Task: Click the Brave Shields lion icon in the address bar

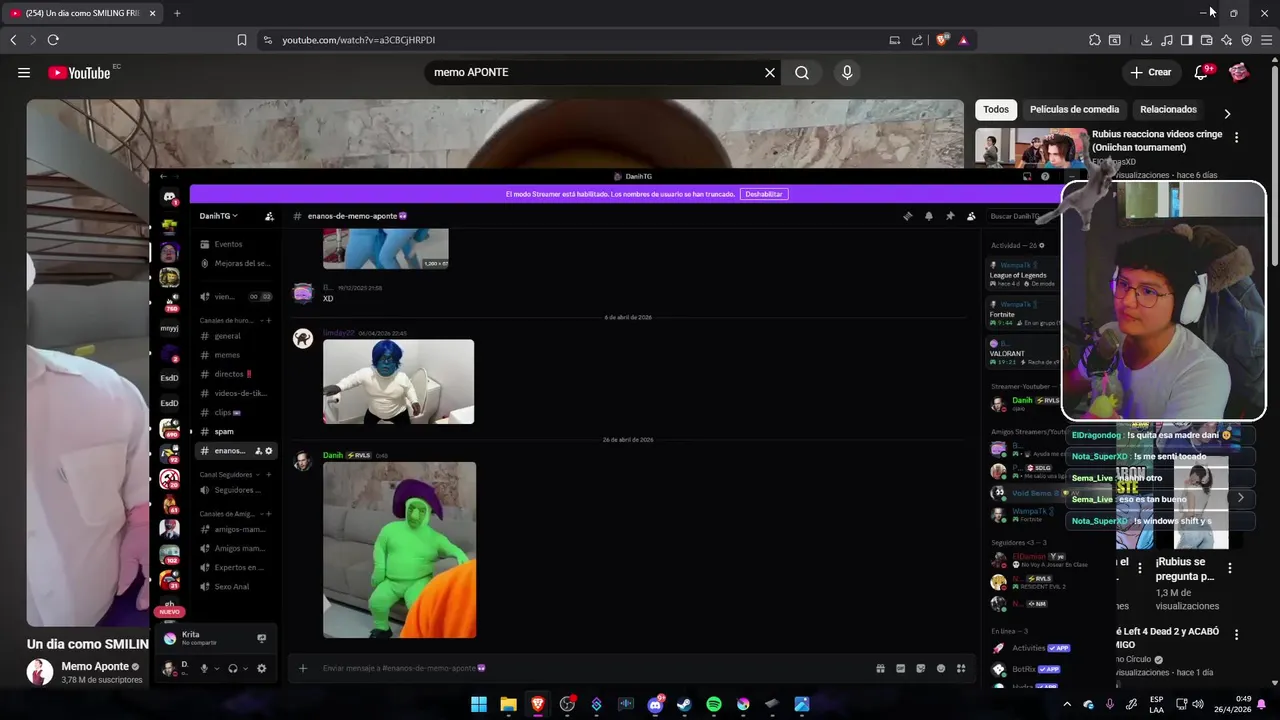Action: coord(942,40)
